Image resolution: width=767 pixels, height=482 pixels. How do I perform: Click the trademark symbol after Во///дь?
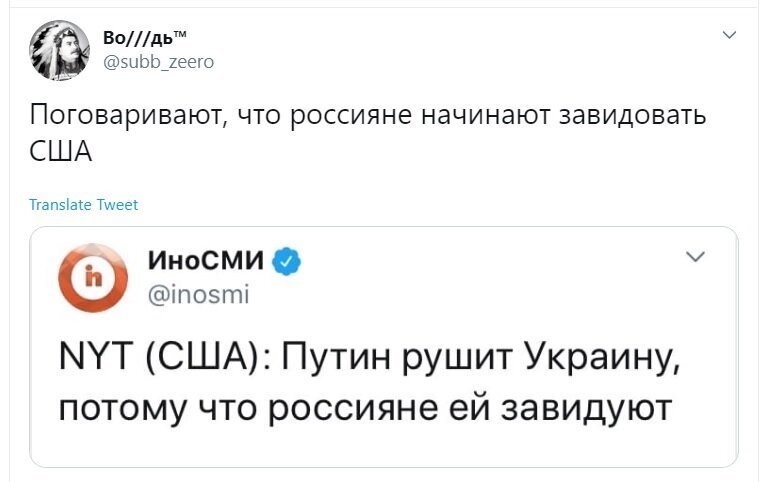point(180,34)
